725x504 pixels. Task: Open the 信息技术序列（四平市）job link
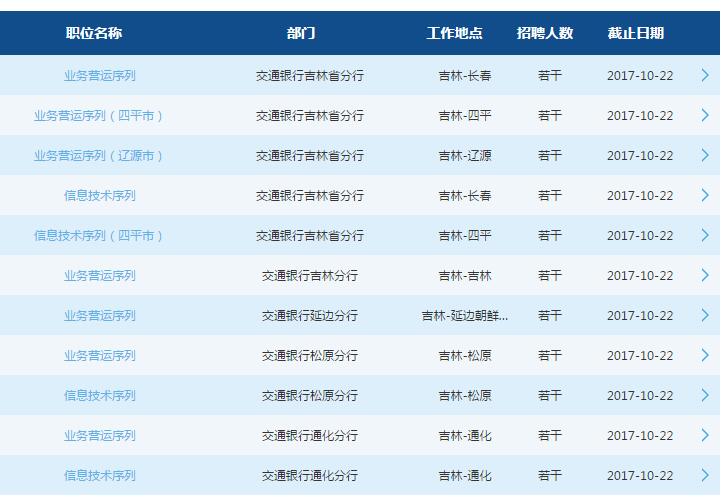click(99, 236)
